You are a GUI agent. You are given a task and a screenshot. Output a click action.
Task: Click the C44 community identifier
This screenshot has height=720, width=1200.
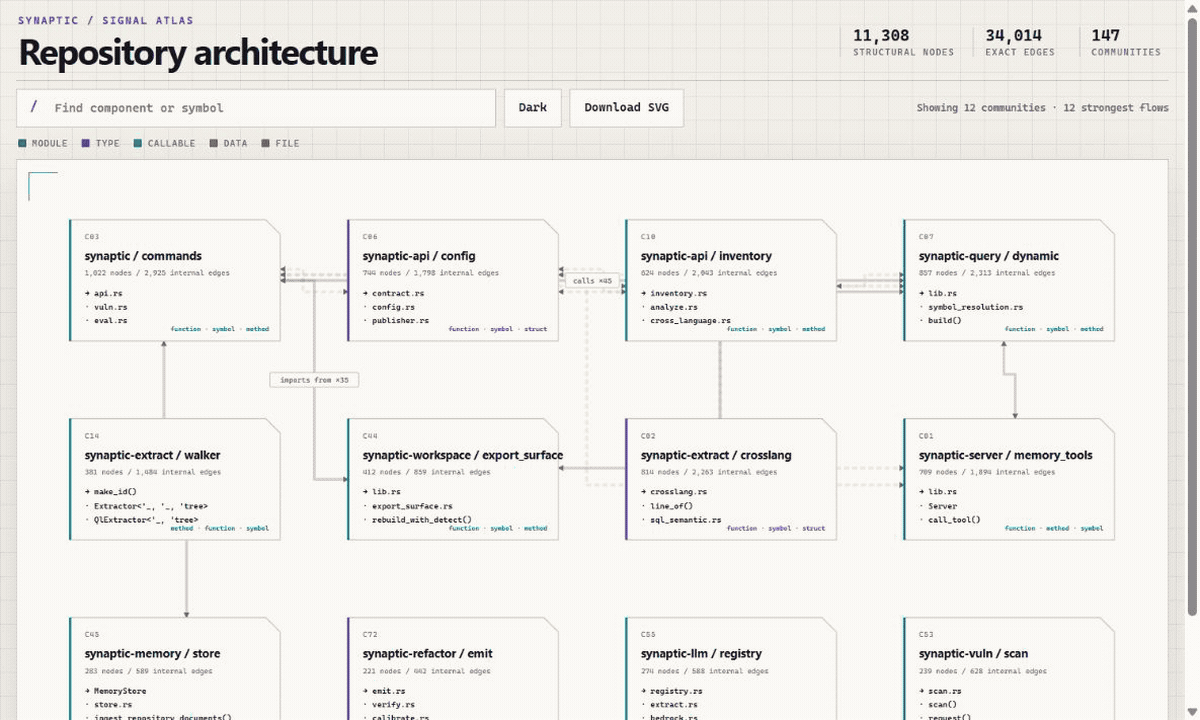pyautogui.click(x=370, y=436)
